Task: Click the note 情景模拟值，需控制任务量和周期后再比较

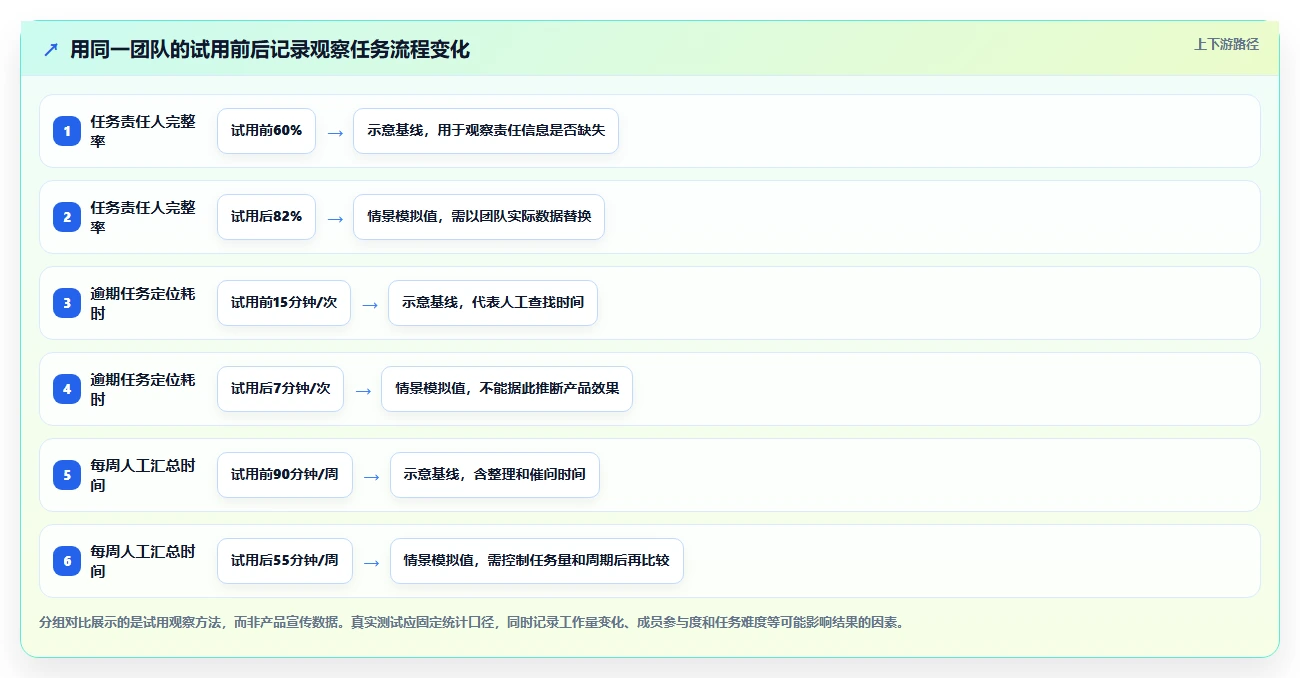Action: (x=537, y=561)
